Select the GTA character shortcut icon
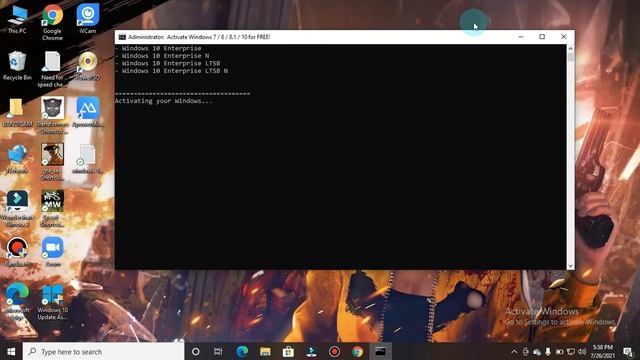 click(52, 162)
